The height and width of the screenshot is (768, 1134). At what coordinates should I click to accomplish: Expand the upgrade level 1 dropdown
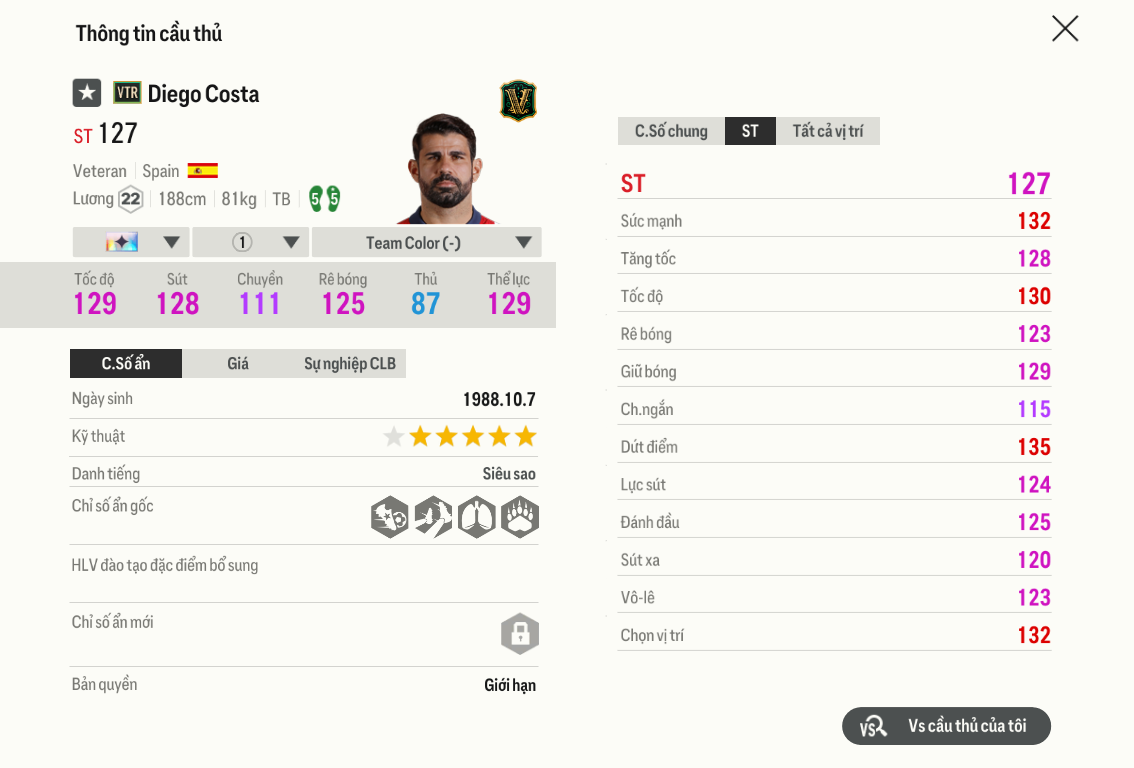(251, 241)
